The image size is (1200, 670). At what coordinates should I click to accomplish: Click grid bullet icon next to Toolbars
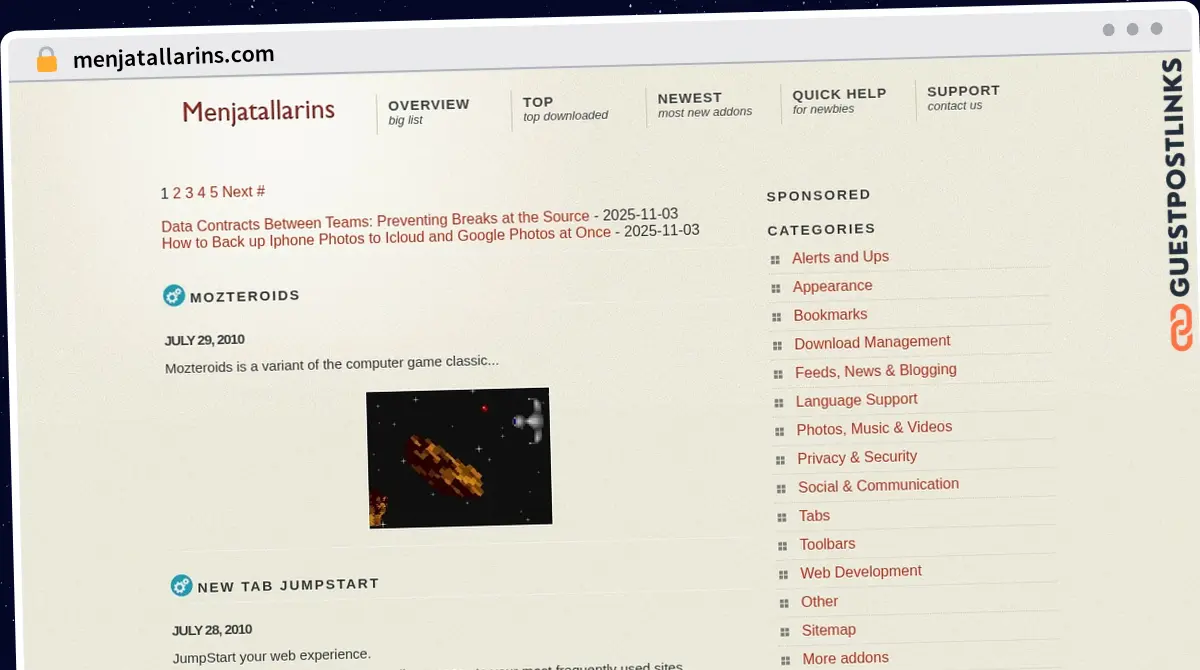pos(782,546)
